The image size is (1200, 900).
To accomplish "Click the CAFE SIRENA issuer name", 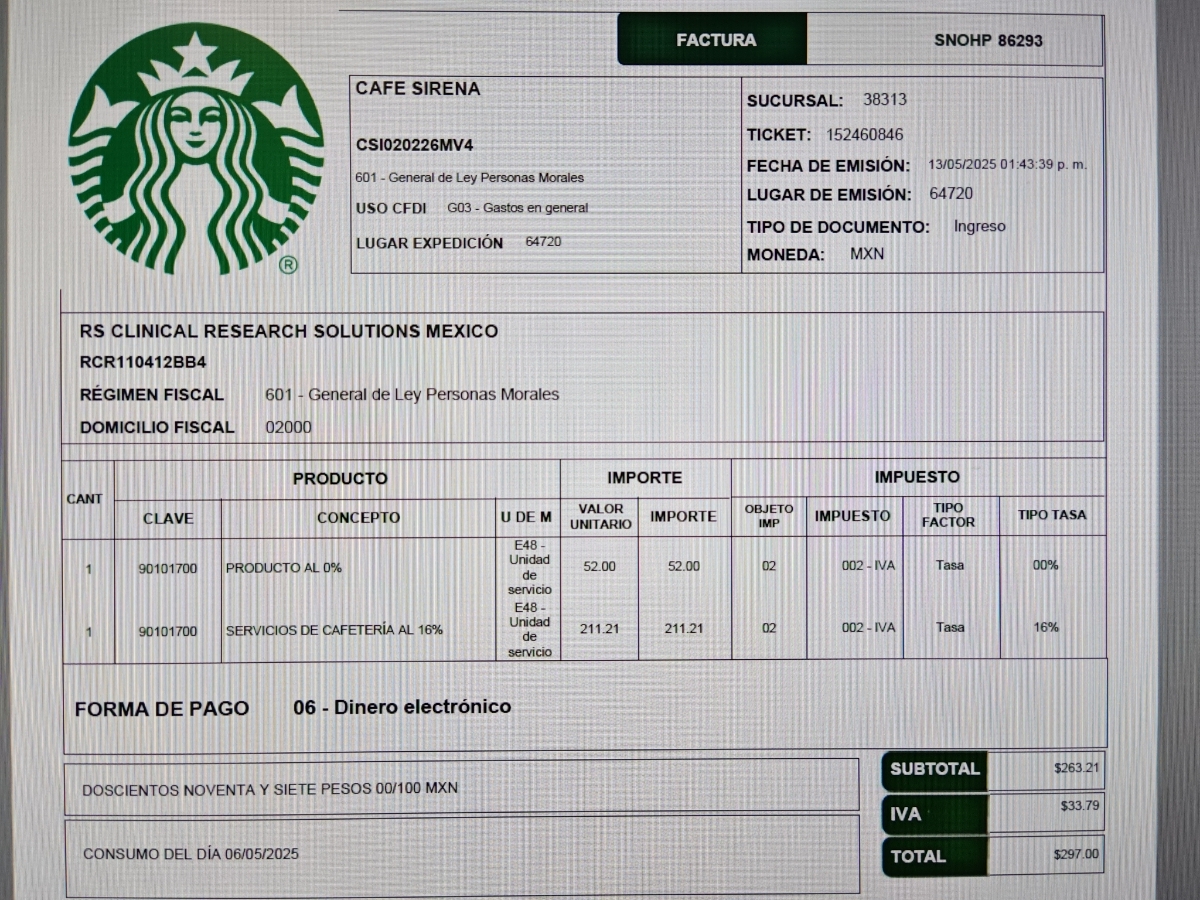I will point(418,89).
